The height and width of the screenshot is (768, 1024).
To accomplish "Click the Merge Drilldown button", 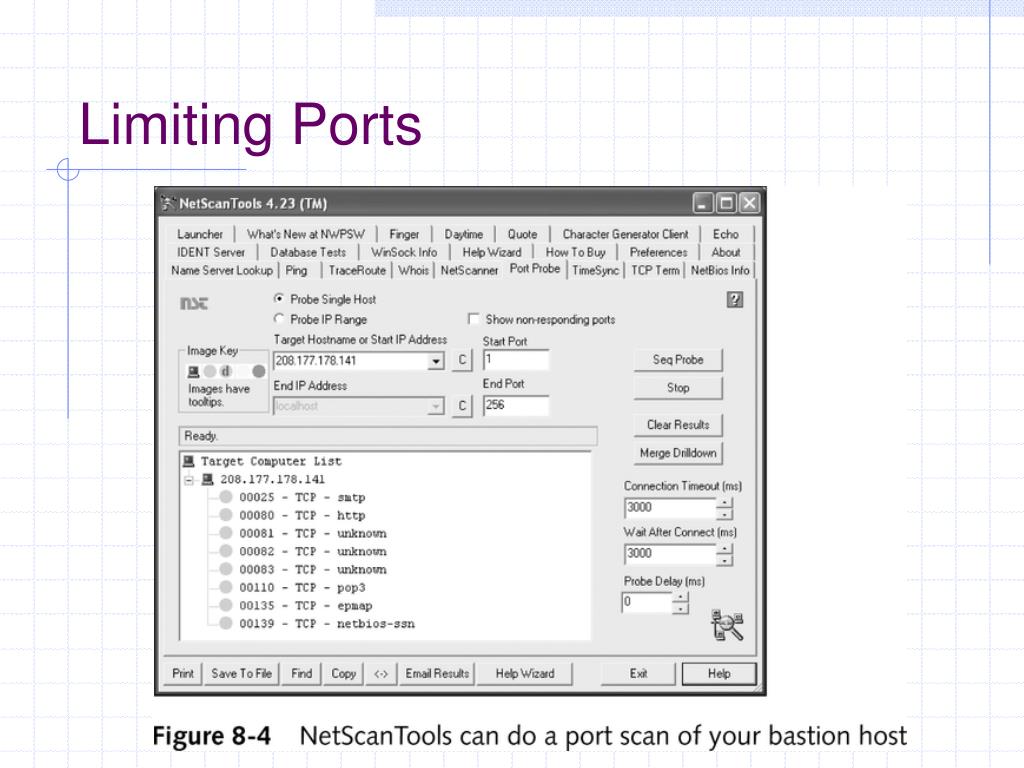I will click(x=678, y=453).
